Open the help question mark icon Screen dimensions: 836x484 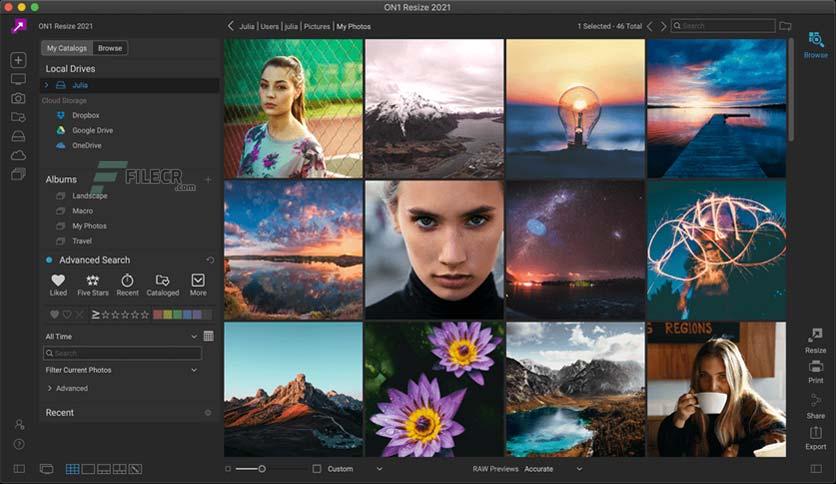point(19,444)
